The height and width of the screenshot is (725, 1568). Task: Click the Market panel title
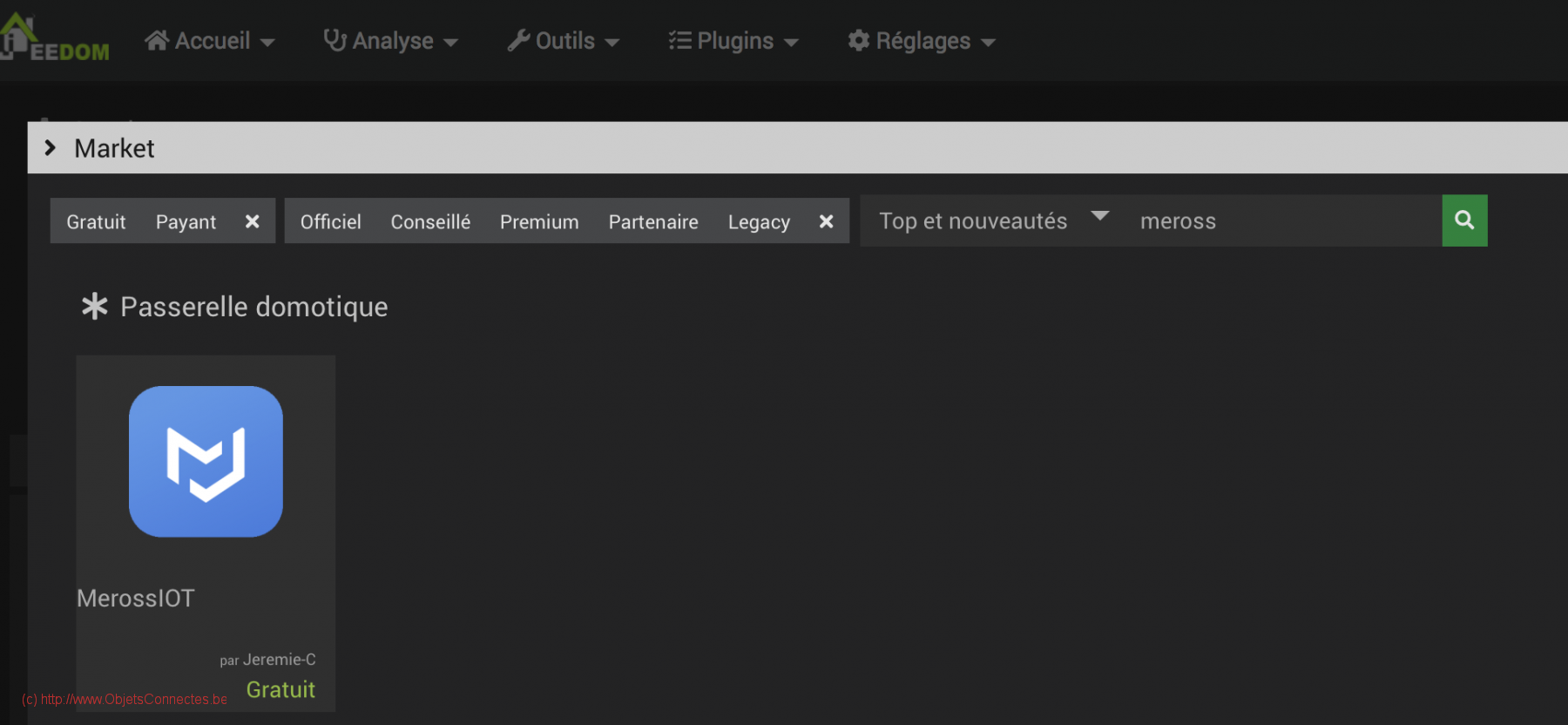pos(114,148)
